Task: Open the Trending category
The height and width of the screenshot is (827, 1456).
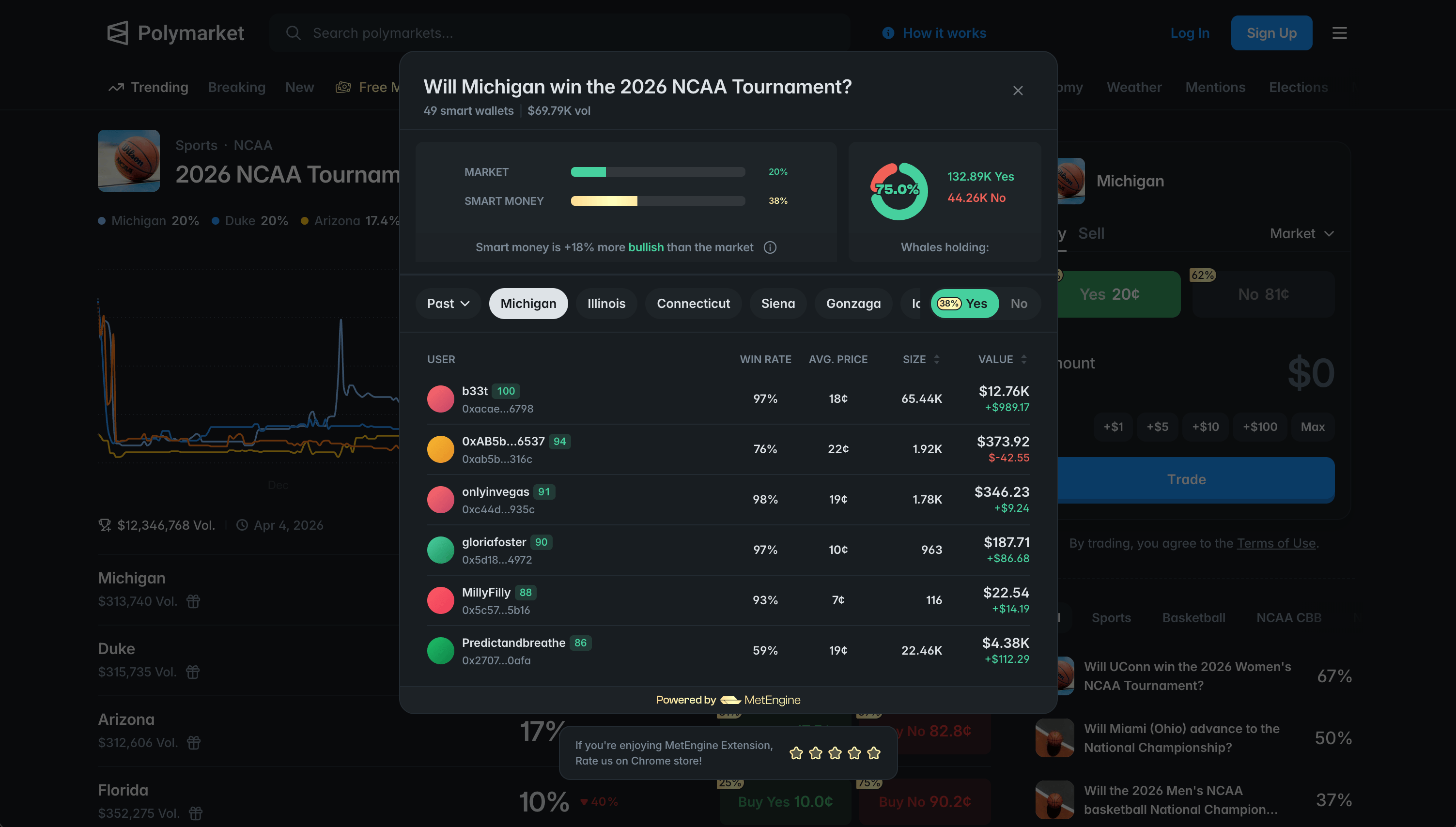Action: click(x=148, y=88)
